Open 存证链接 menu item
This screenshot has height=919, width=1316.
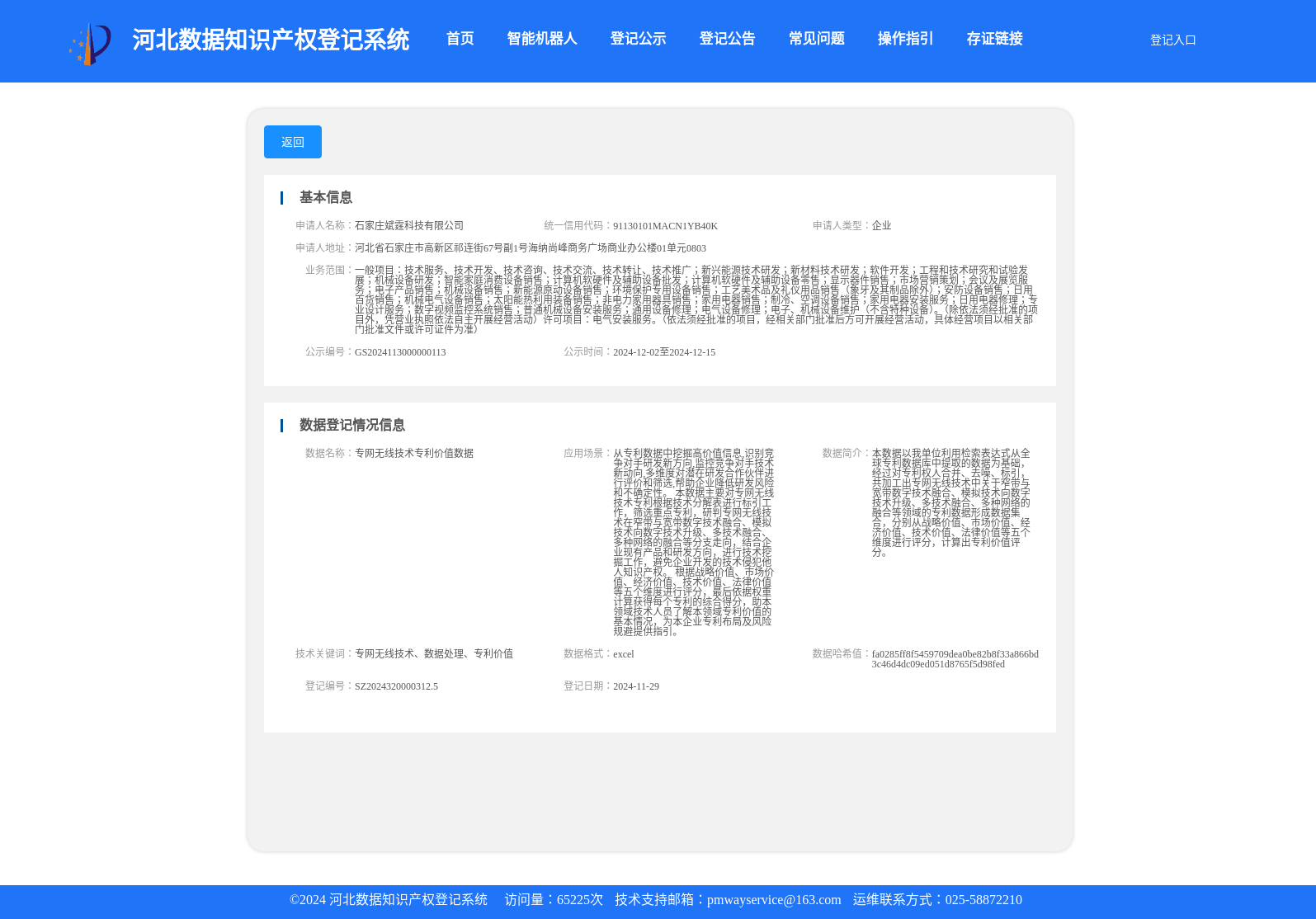(994, 39)
